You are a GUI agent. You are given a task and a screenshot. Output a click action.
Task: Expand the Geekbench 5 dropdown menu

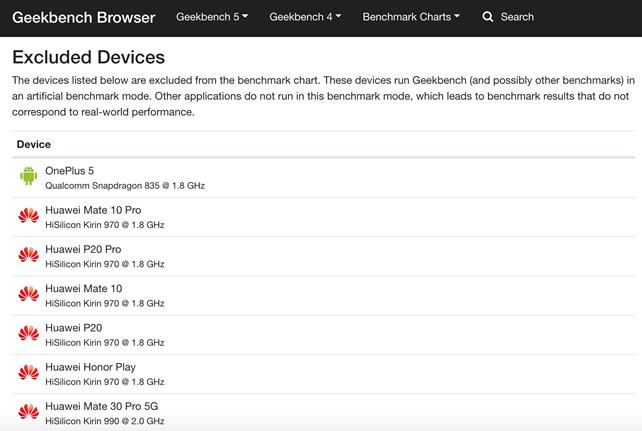pyautogui.click(x=212, y=17)
